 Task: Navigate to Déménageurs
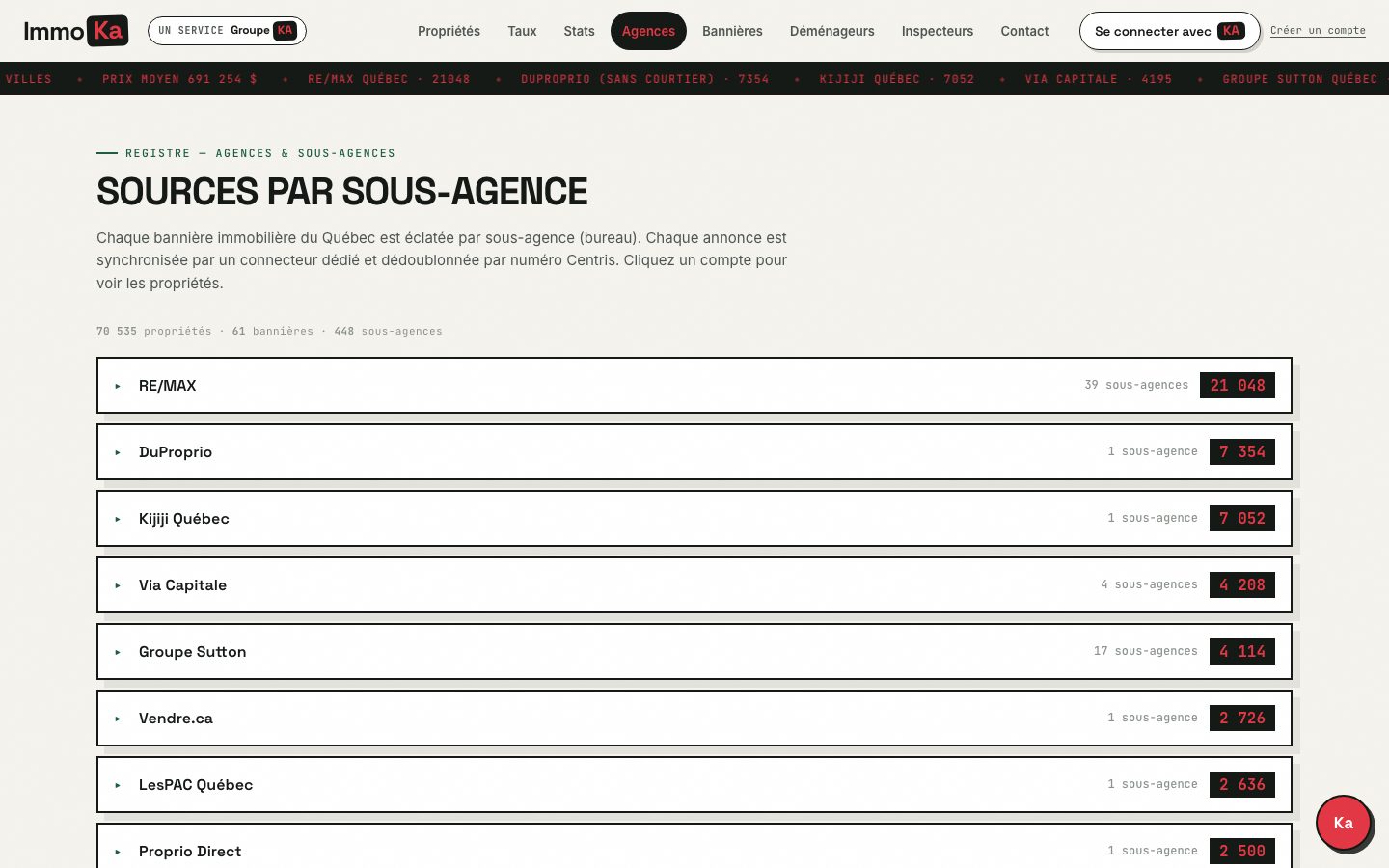pyautogui.click(x=831, y=31)
